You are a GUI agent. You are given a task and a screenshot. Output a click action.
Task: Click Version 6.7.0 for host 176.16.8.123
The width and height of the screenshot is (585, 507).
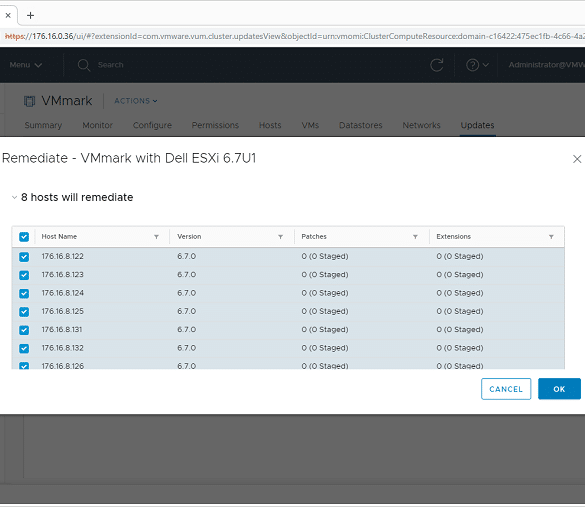[187, 275]
